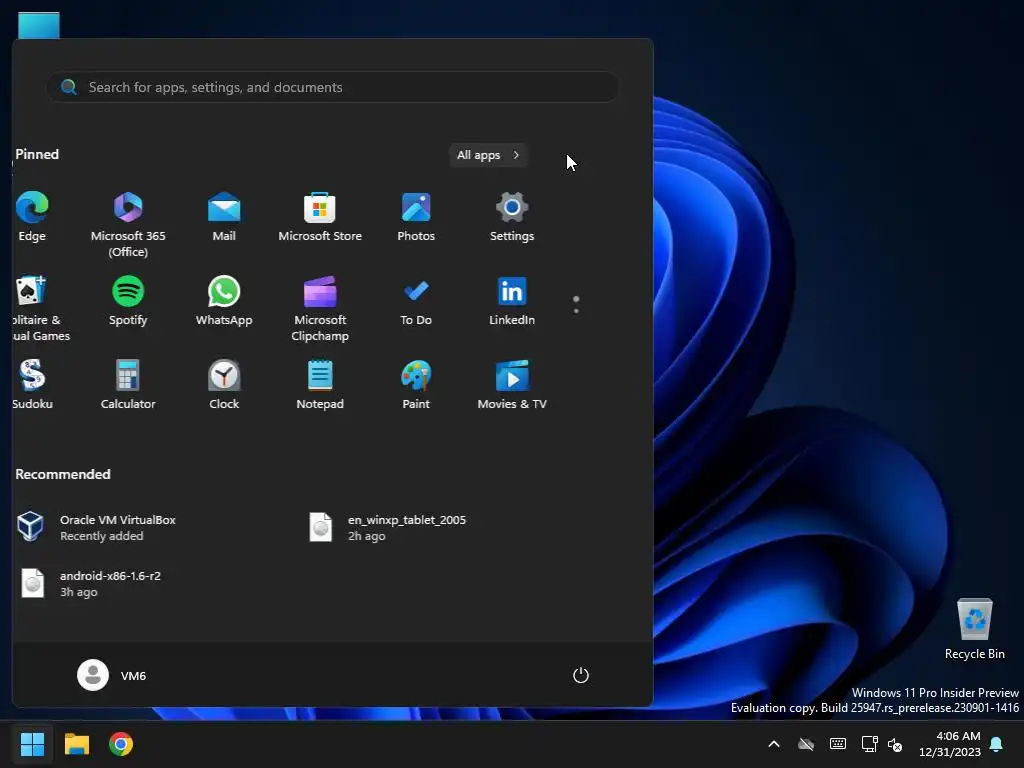Open recommended file en_winxp_tablet_2005
Viewport: 1024px width, 768px height.
pyautogui.click(x=388, y=527)
